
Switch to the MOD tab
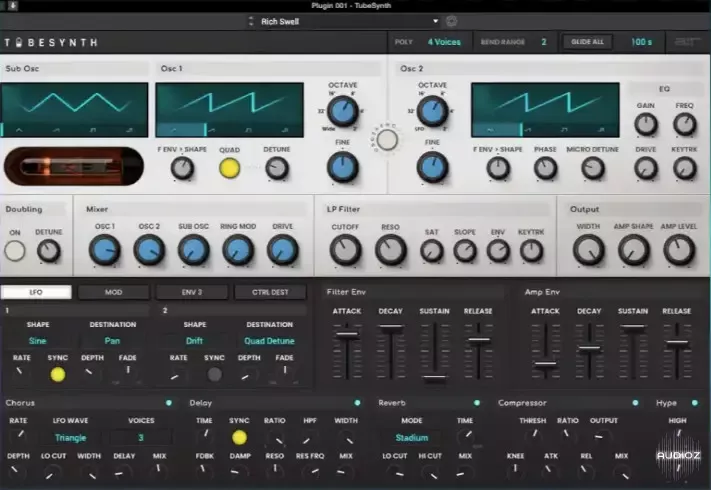[x=113, y=292]
